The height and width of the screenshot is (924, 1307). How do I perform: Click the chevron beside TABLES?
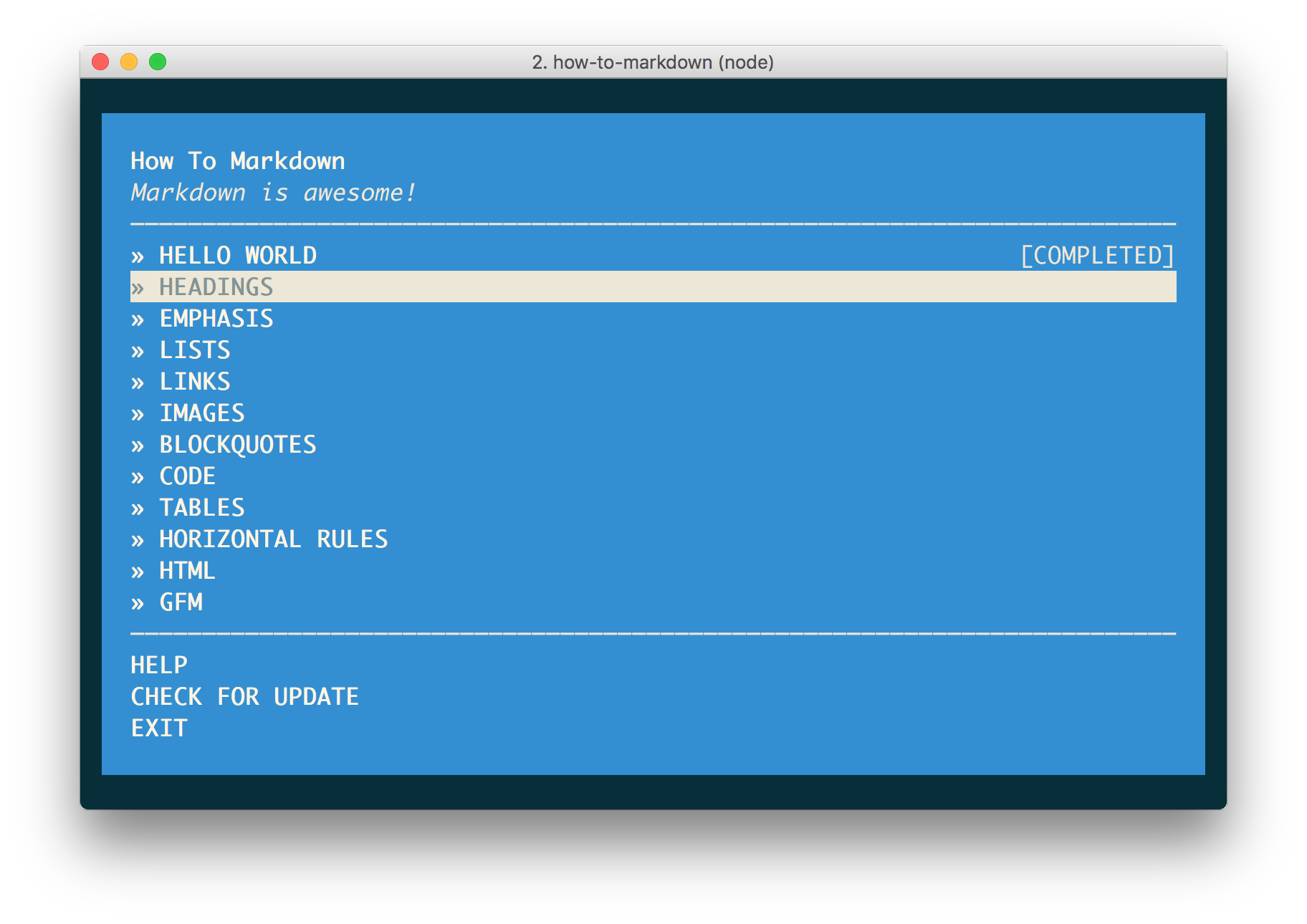coord(138,508)
